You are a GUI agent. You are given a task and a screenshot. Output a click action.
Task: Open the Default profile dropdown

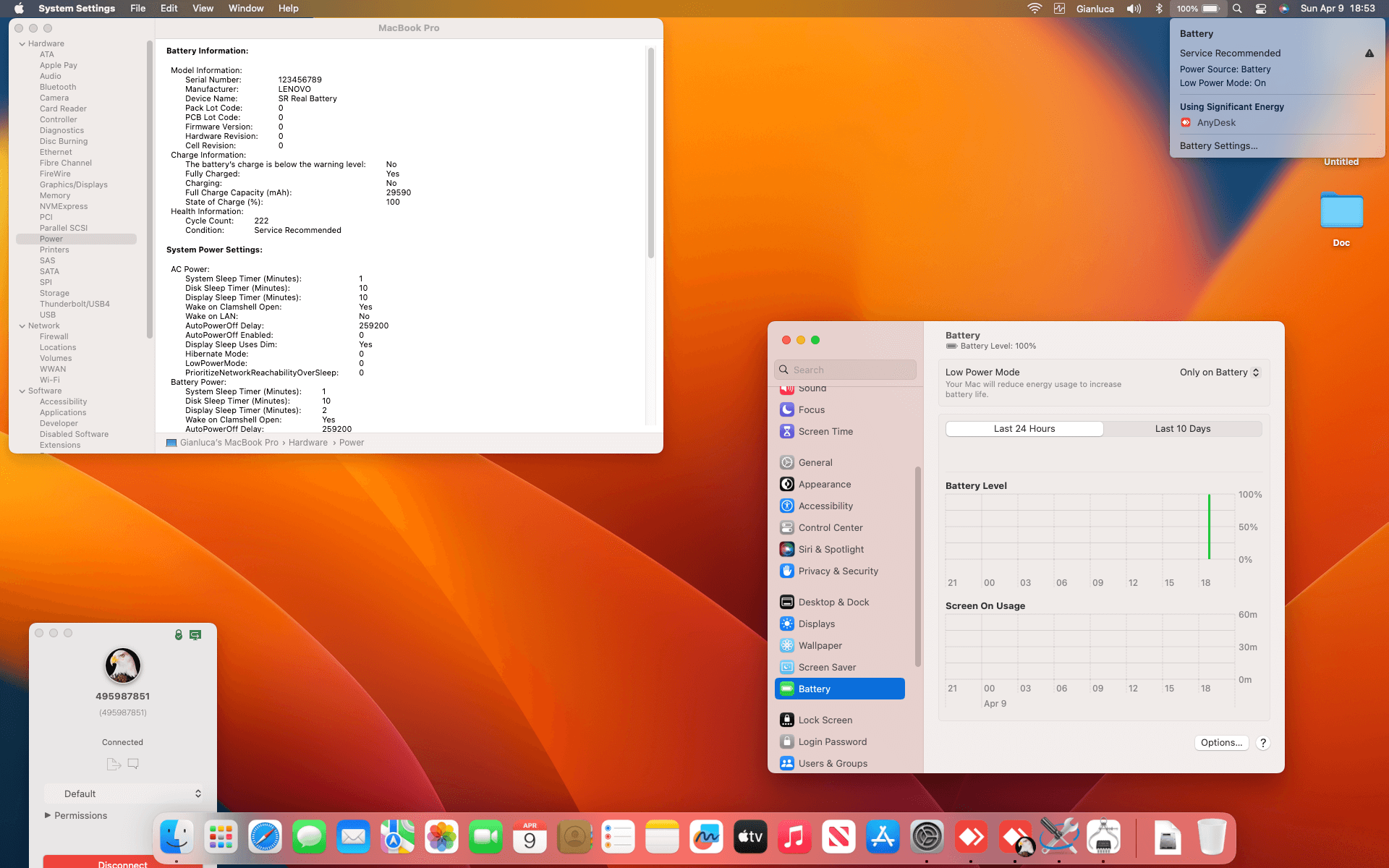pyautogui.click(x=122, y=793)
